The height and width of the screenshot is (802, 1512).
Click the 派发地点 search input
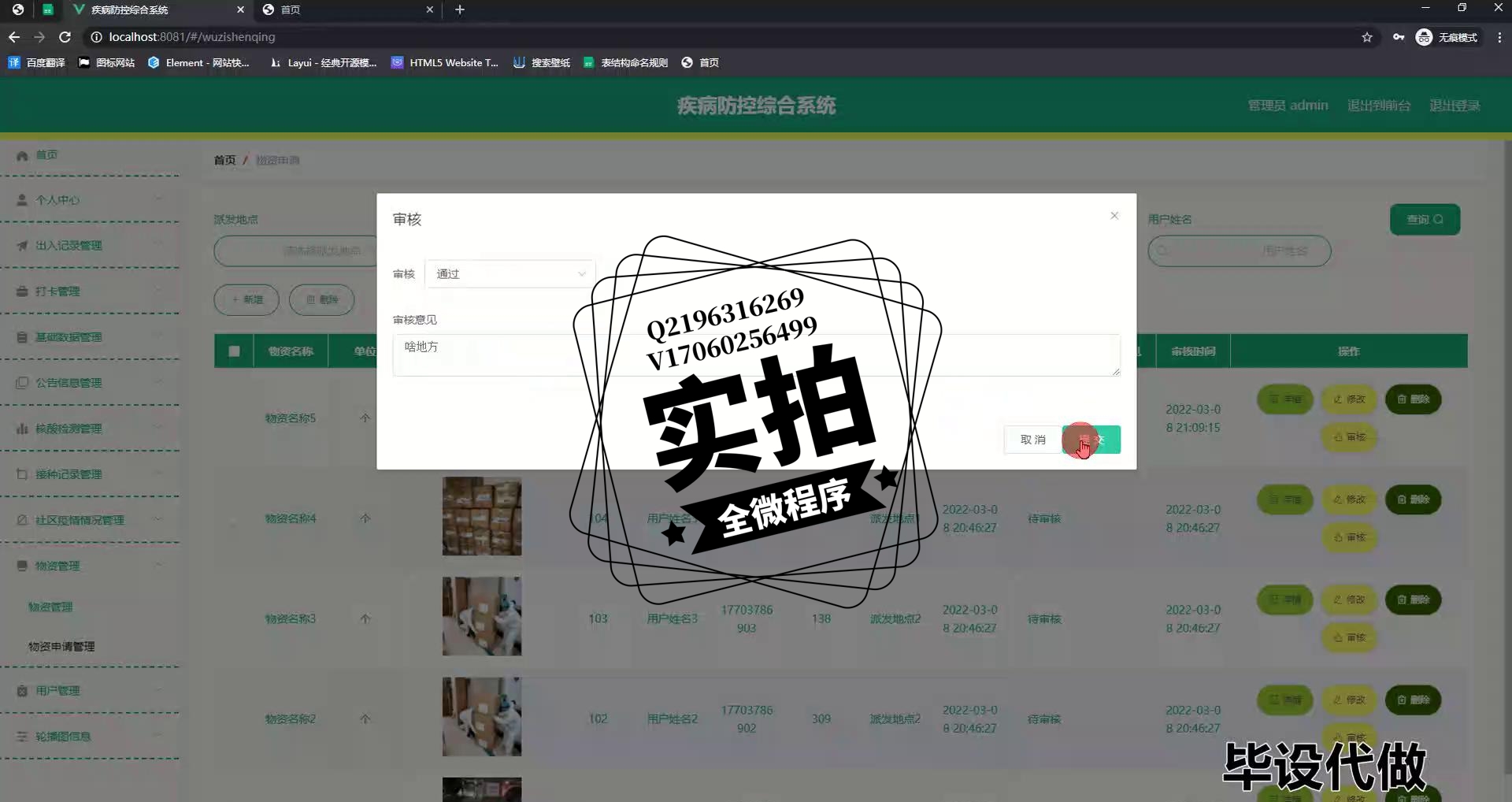click(x=295, y=251)
